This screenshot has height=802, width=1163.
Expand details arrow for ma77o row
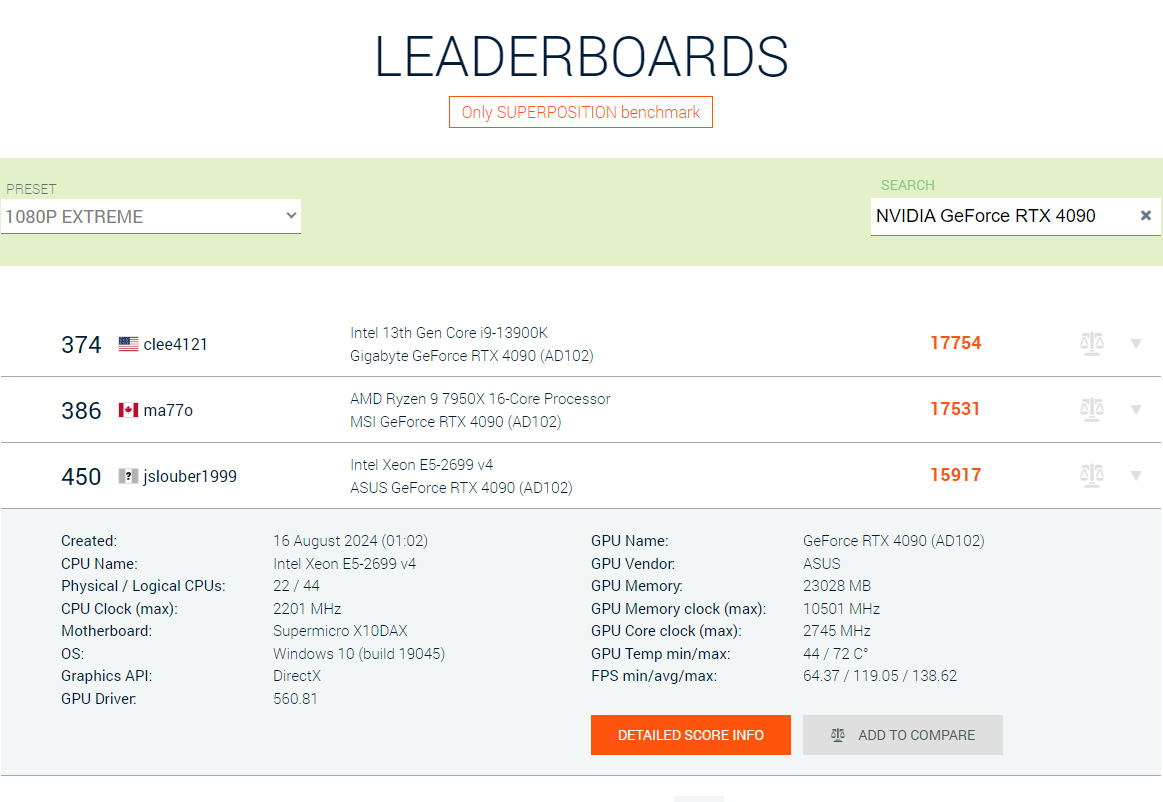[x=1136, y=410]
